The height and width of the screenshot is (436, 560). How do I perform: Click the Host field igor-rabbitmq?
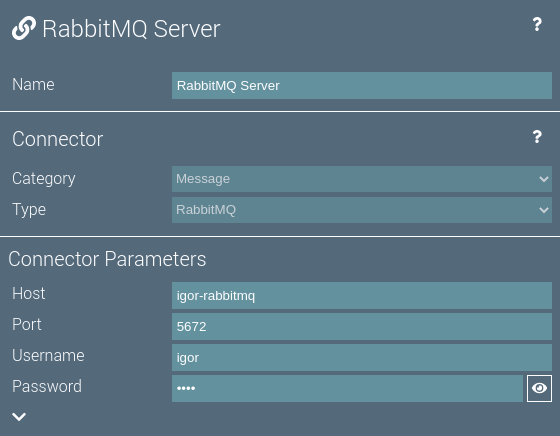[362, 296]
